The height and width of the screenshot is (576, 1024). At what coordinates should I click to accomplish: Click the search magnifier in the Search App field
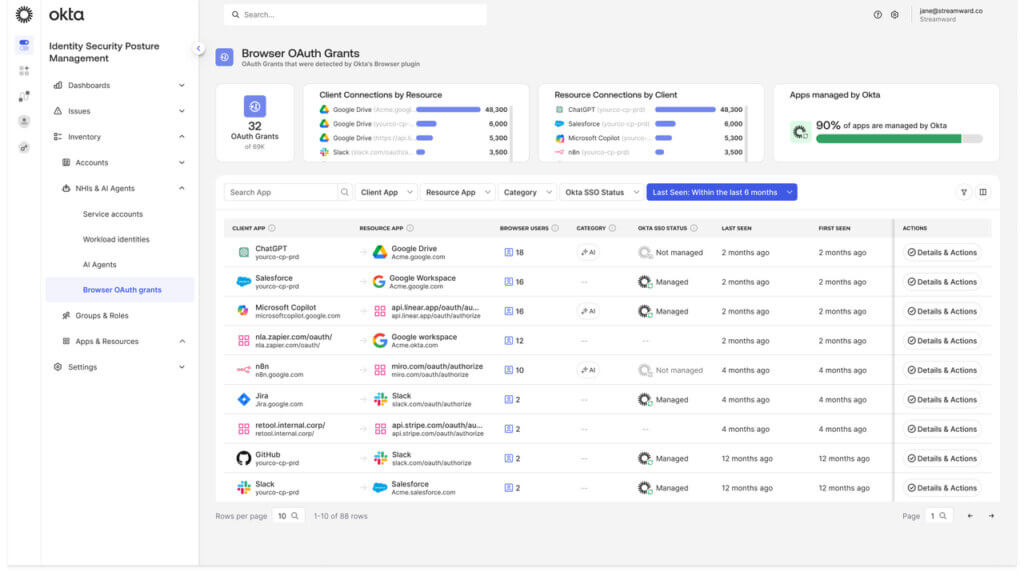point(344,191)
